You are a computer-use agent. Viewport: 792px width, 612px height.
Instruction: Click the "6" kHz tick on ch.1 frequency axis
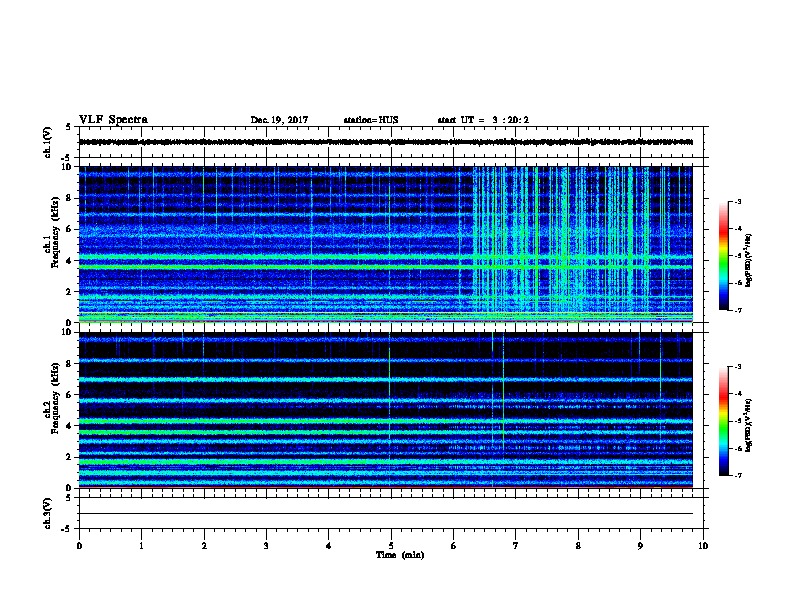[69, 229]
